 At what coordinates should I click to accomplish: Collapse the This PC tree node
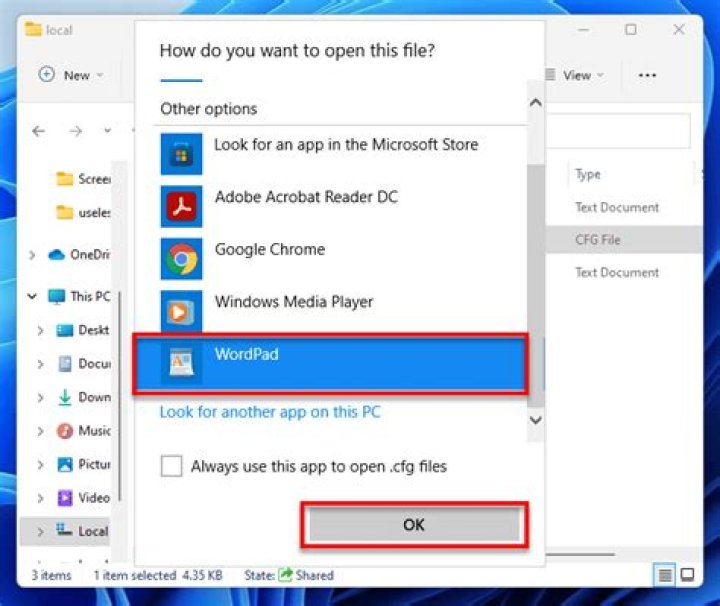tap(31, 297)
